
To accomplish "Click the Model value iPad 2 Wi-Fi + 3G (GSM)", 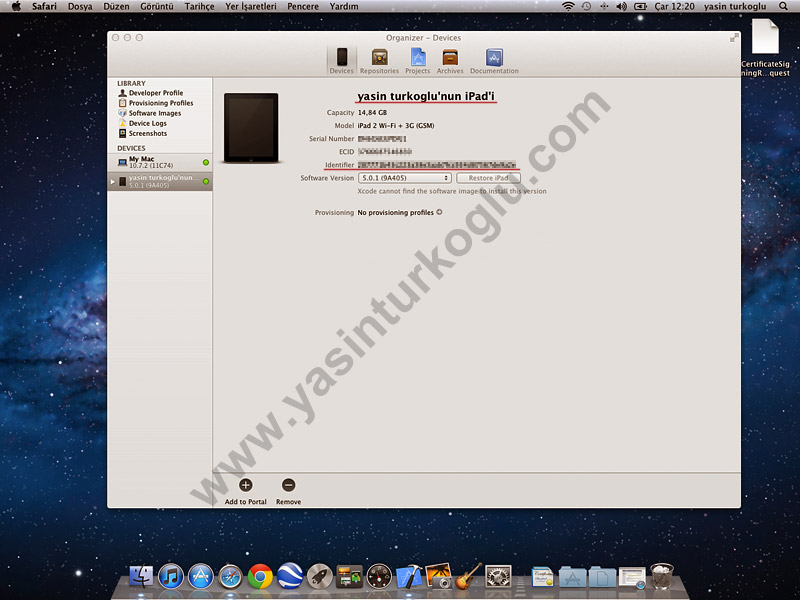I will (396, 126).
